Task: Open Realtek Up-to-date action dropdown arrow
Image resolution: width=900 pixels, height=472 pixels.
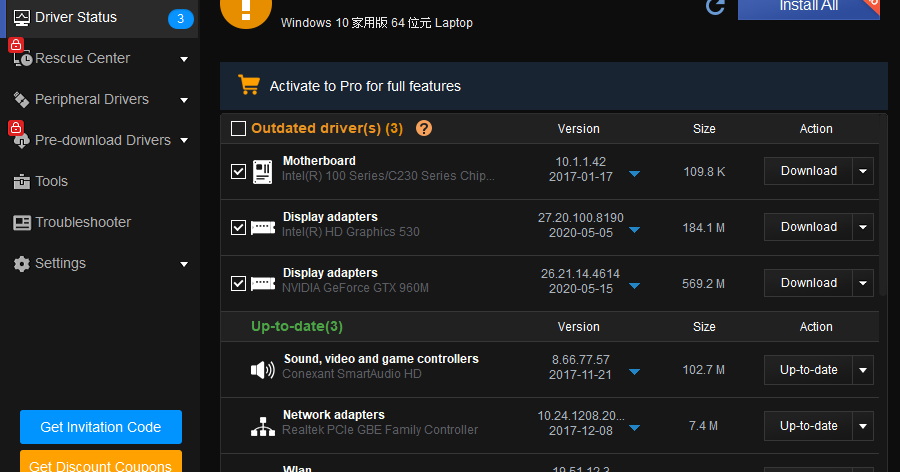Action: 863,426
